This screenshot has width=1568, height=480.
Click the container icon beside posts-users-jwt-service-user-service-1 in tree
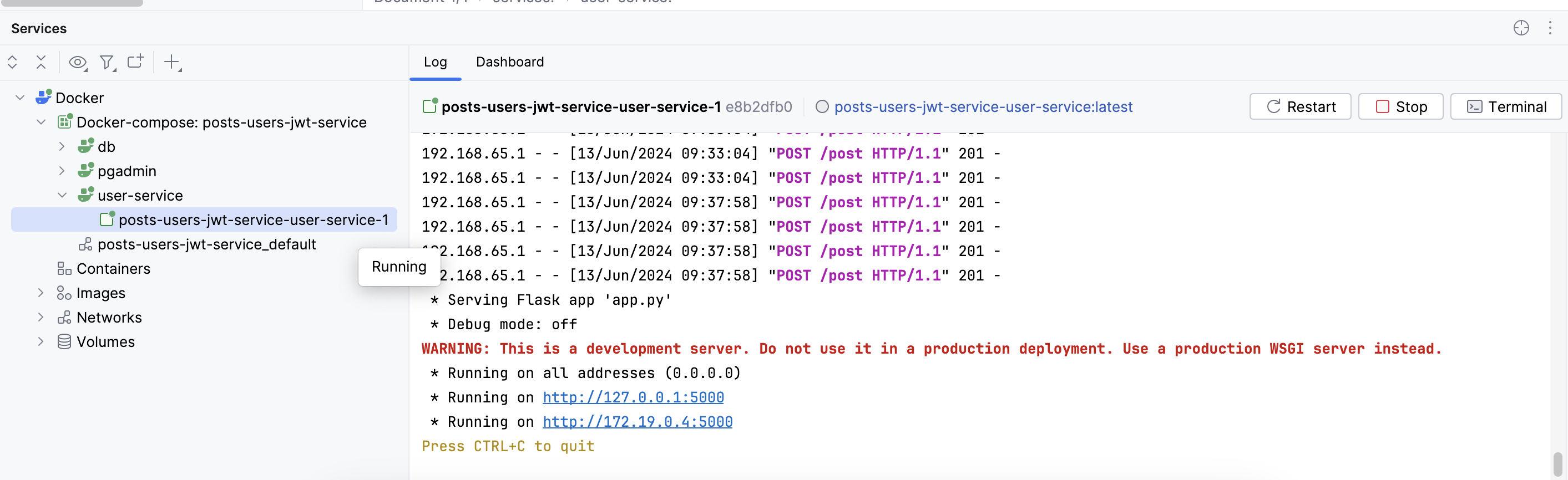(107, 219)
